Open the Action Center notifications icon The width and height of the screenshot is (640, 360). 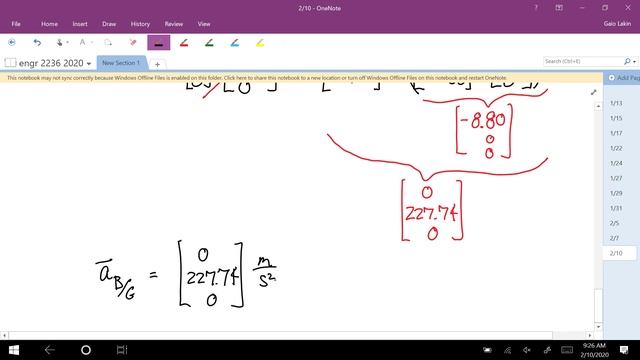point(624,350)
